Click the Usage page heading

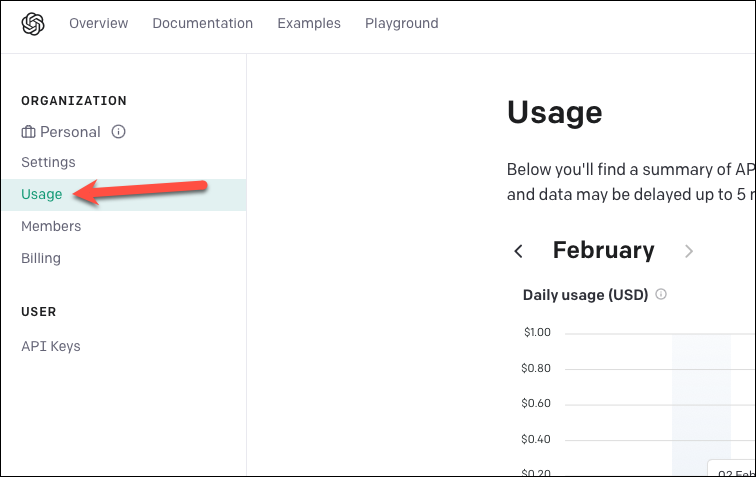coord(554,113)
